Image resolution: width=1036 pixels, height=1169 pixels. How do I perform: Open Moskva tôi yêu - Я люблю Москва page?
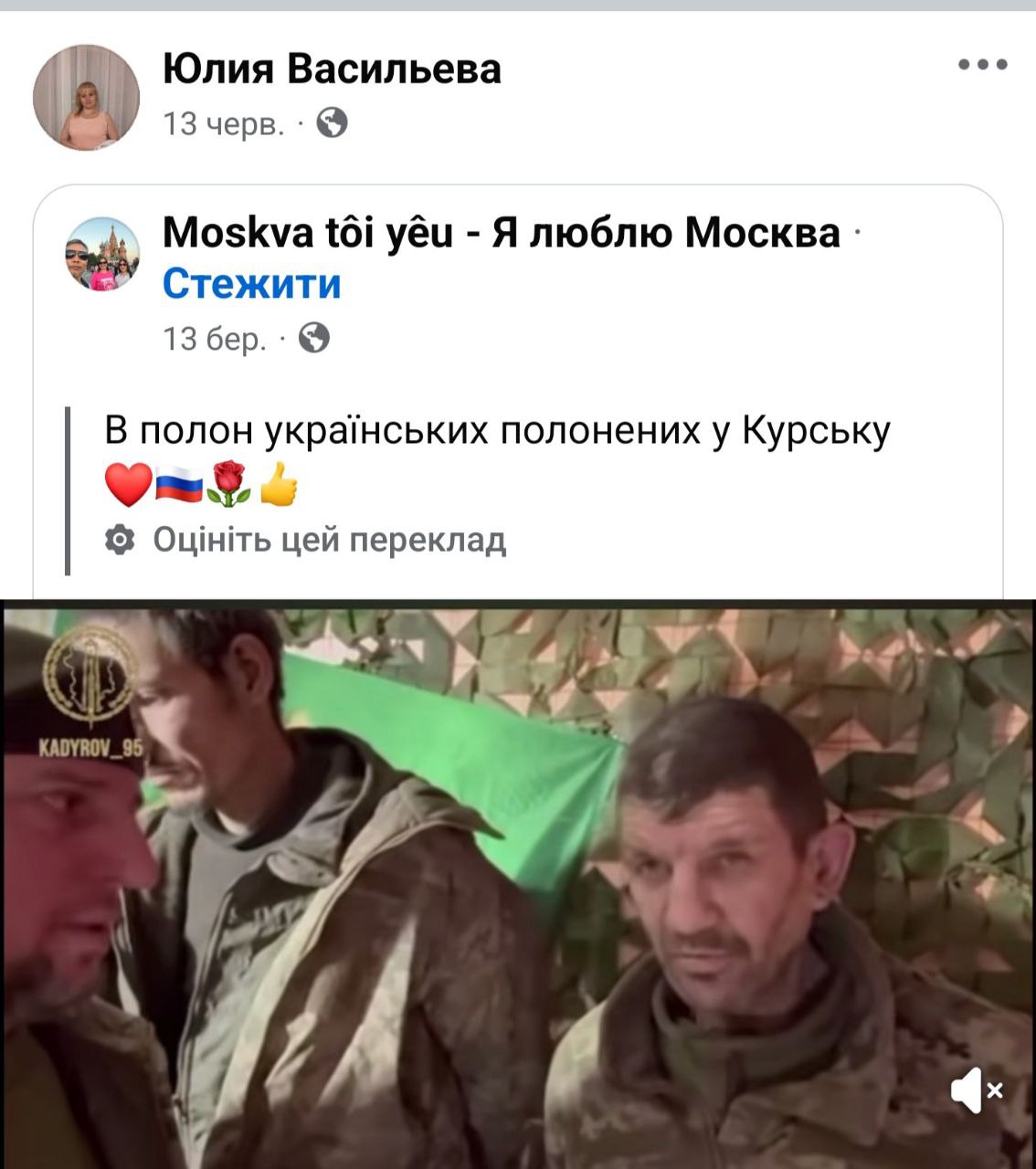[x=502, y=233]
